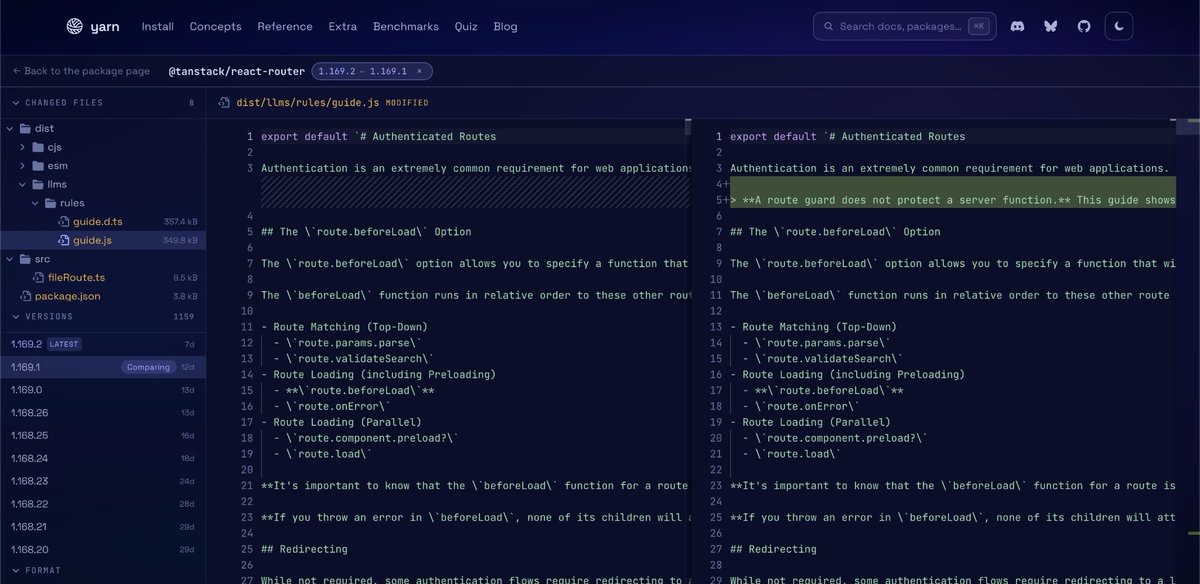Open the Reference menu item
Screen dimensions: 1200x584
pos(285,27)
